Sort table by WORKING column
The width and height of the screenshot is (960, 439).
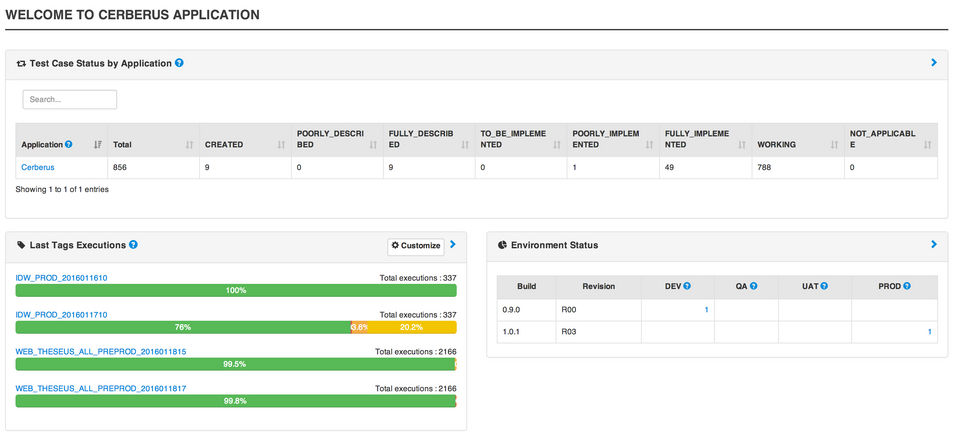834,145
